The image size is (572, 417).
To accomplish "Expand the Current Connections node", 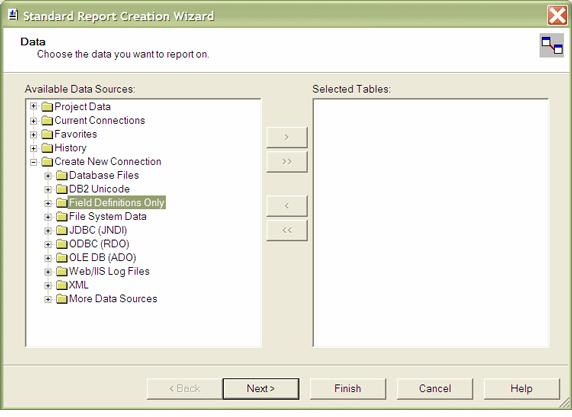I will click(34, 121).
